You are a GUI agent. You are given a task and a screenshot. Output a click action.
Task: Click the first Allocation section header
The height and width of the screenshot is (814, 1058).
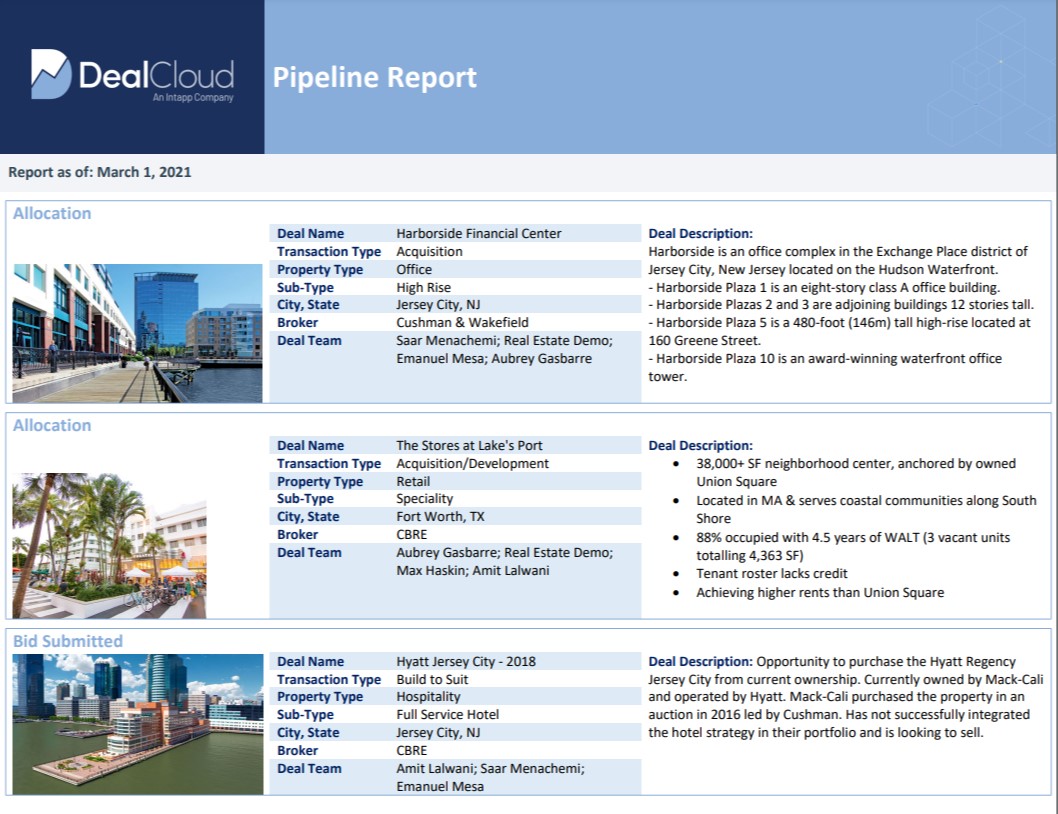[x=52, y=213]
